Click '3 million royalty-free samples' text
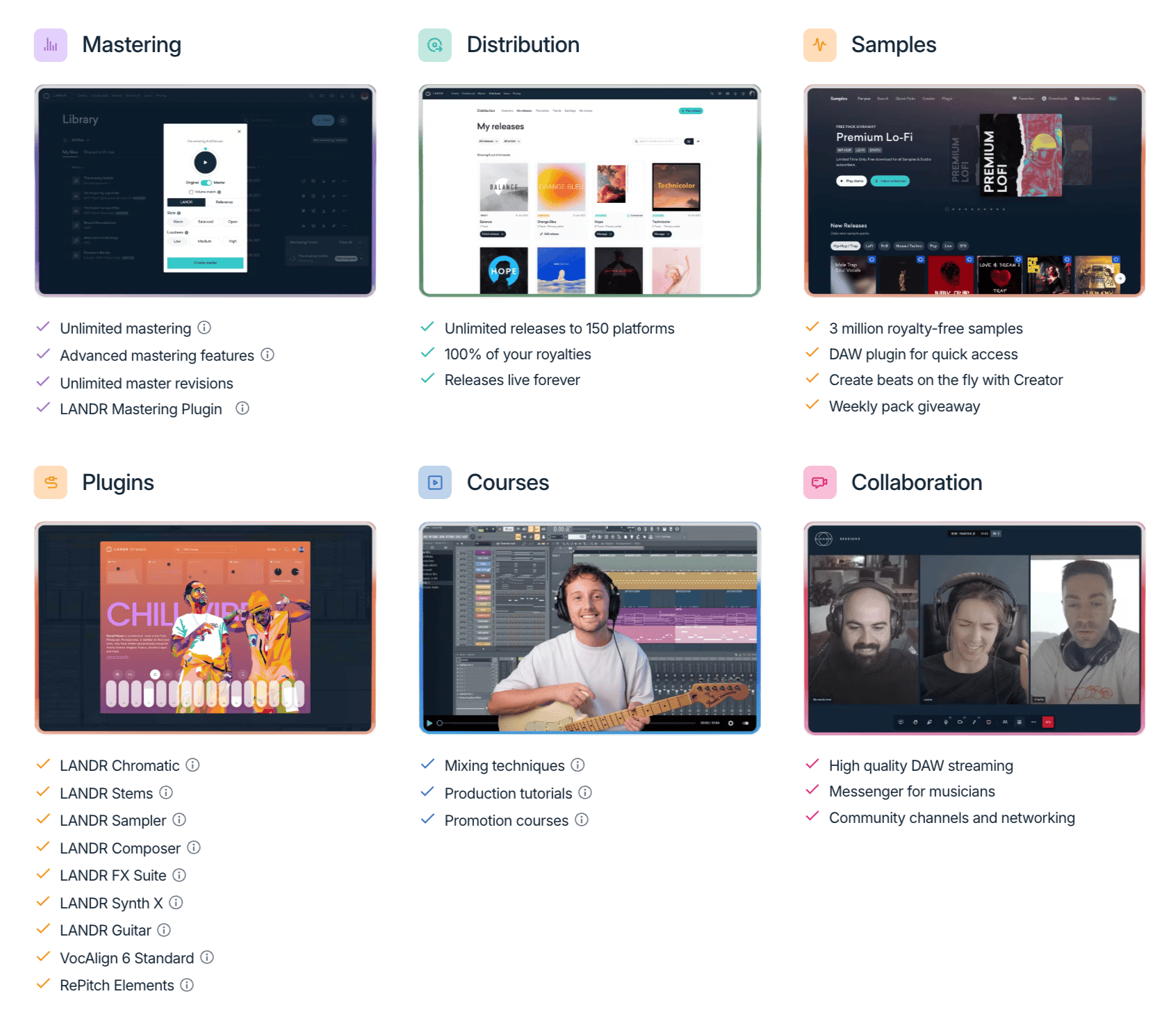 pos(926,328)
